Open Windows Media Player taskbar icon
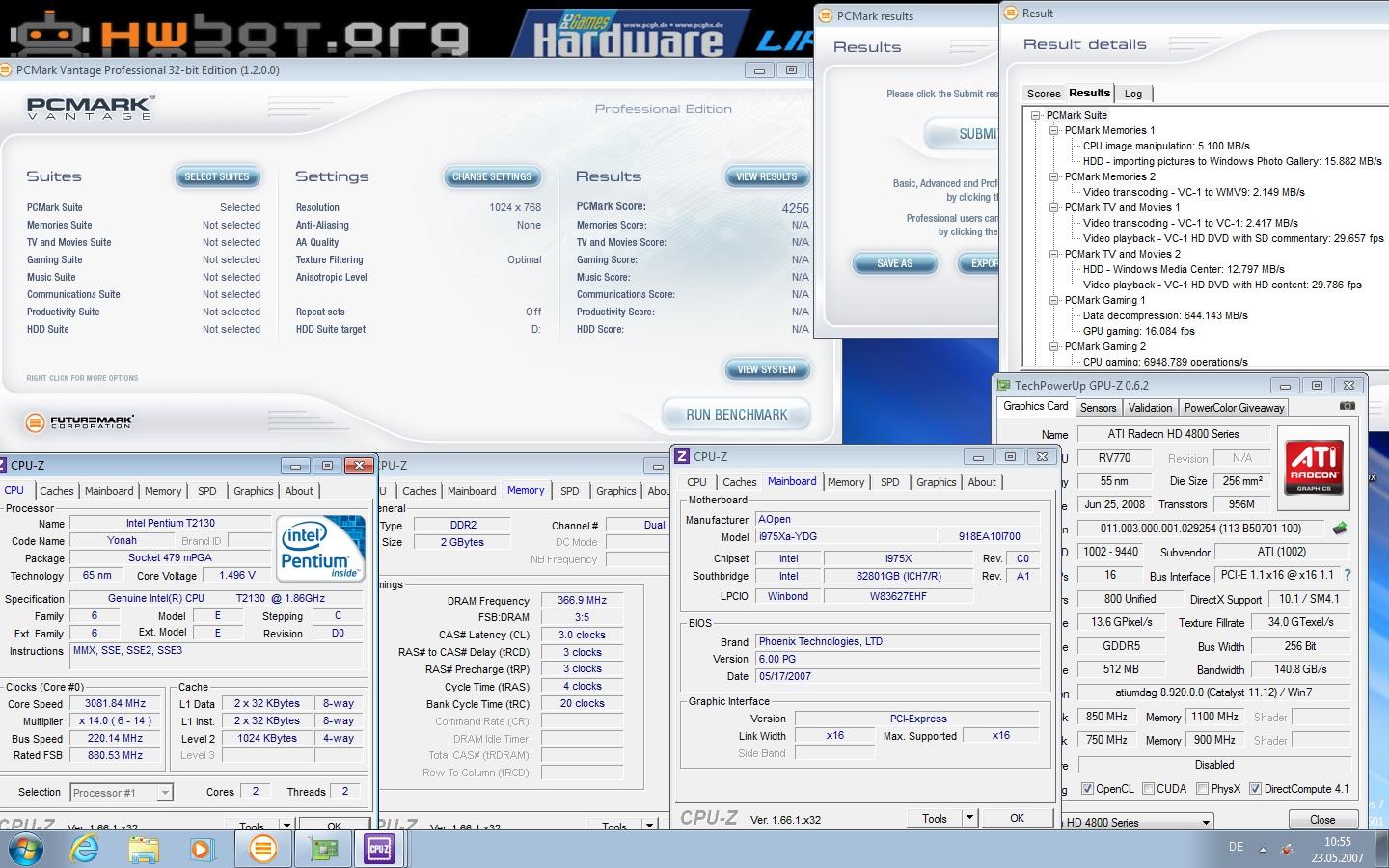The image size is (1389, 868). [x=202, y=849]
